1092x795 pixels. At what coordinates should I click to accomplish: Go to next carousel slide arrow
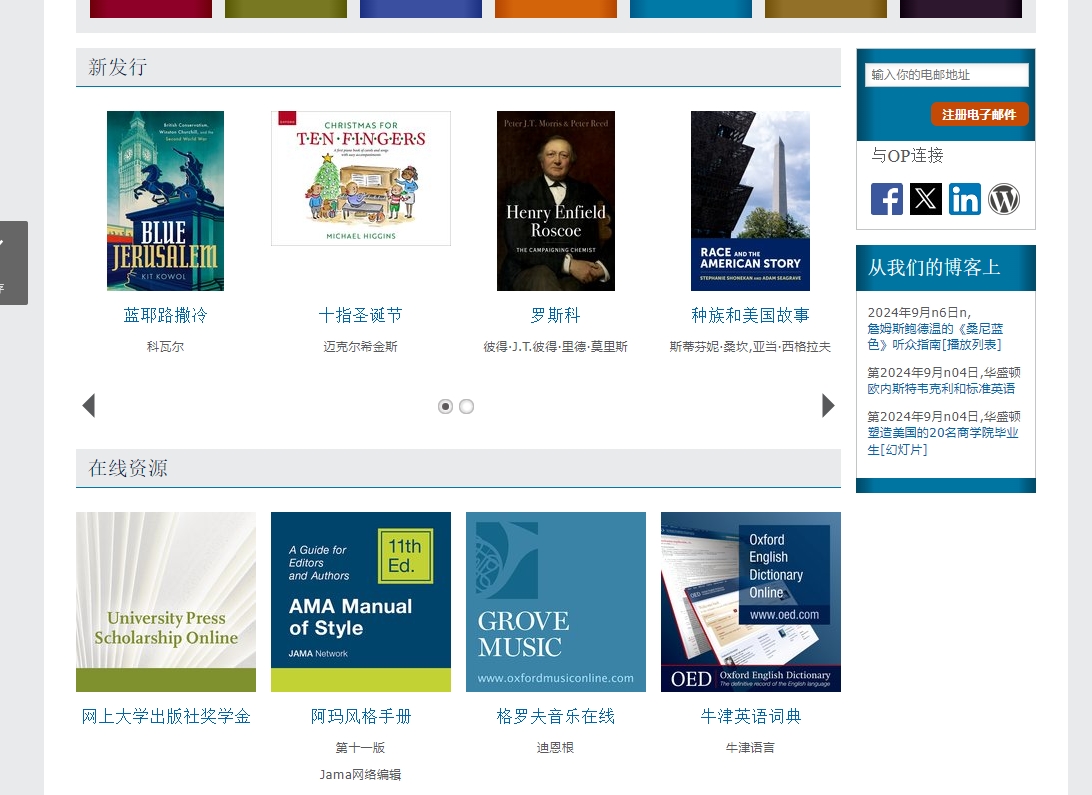click(828, 405)
